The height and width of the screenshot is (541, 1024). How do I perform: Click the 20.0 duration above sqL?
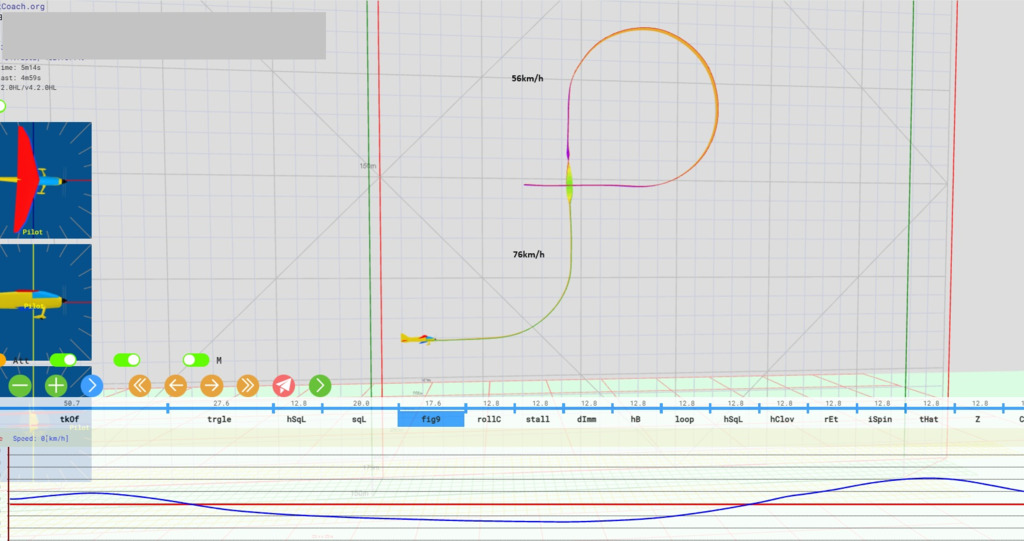coord(360,404)
